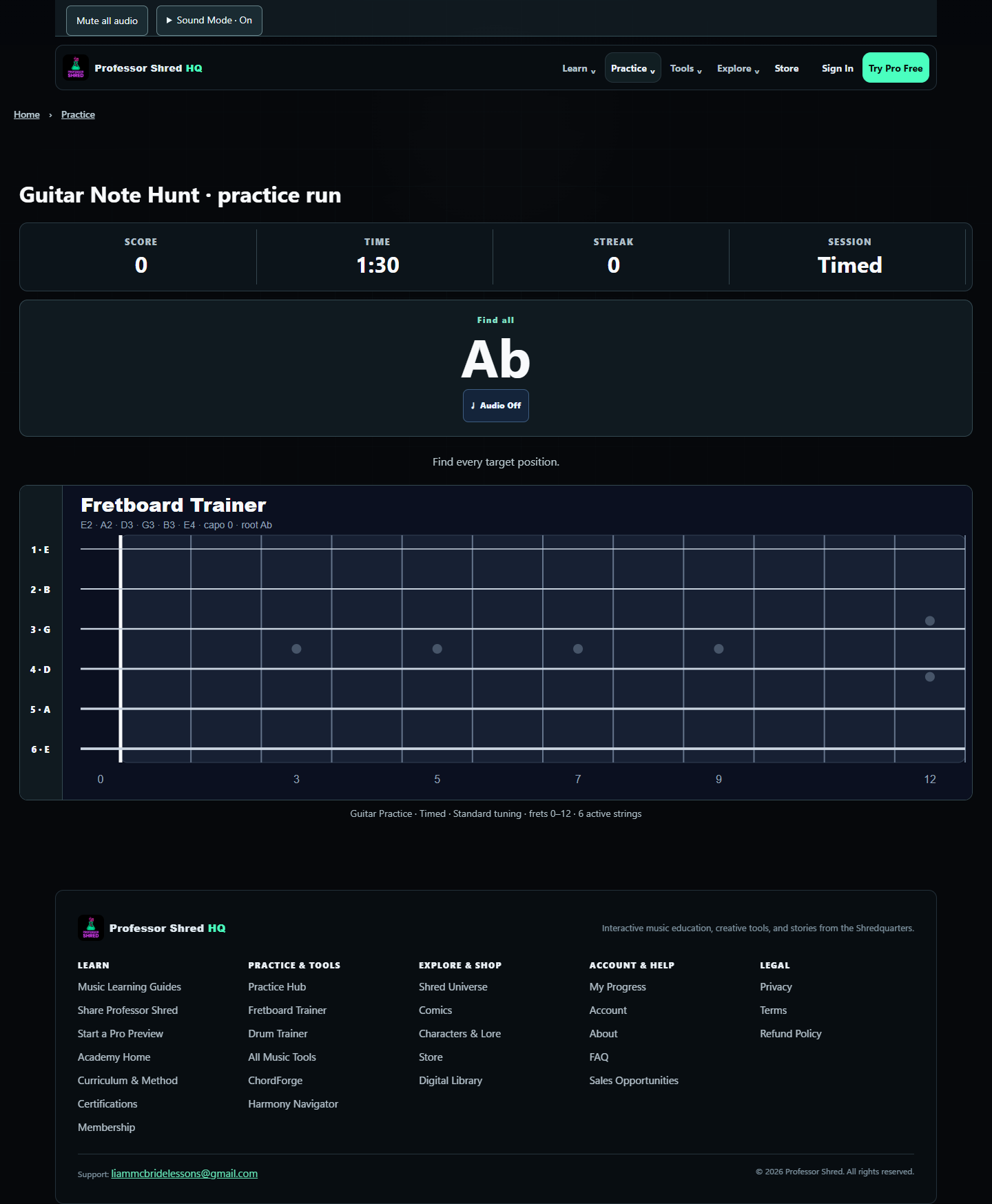The height and width of the screenshot is (1204, 992).
Task: Click Sign In in the header
Action: (x=838, y=68)
